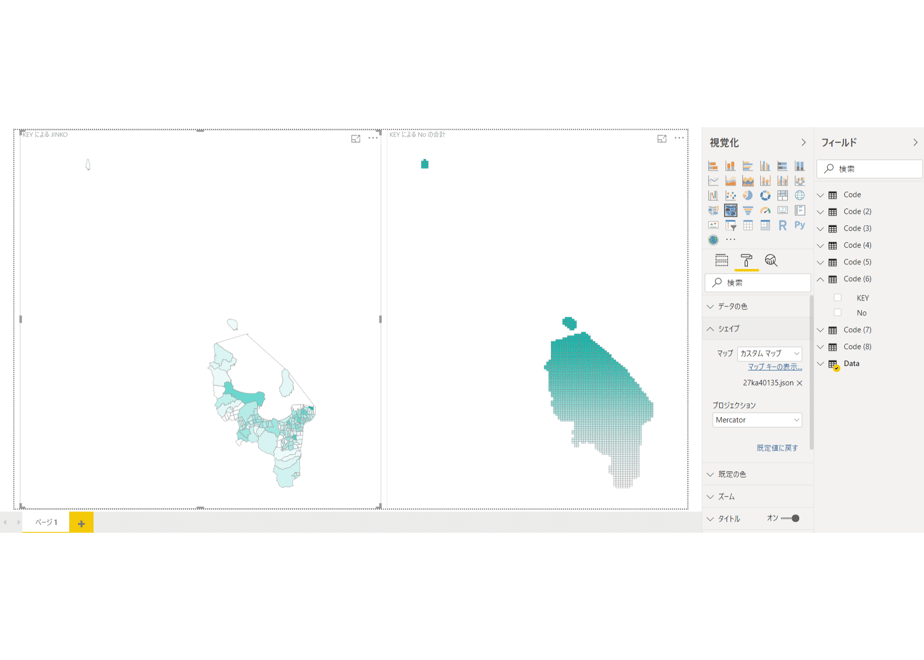Select the donut chart visualization icon
The width and height of the screenshot is (924, 660).
(765, 196)
